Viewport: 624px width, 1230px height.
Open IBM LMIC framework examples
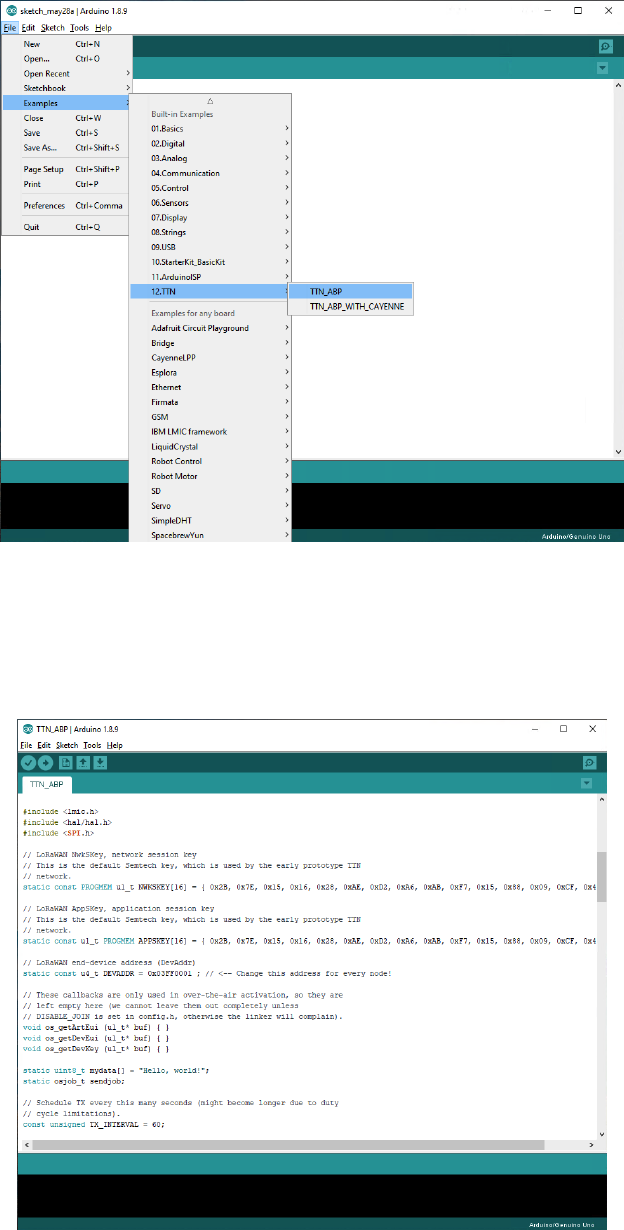tap(209, 432)
